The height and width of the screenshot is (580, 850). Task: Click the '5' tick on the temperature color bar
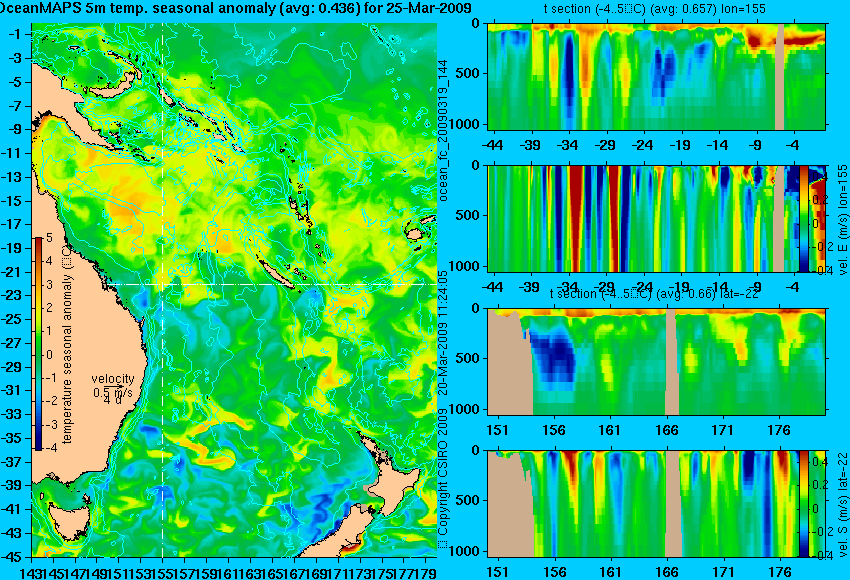coord(49,238)
